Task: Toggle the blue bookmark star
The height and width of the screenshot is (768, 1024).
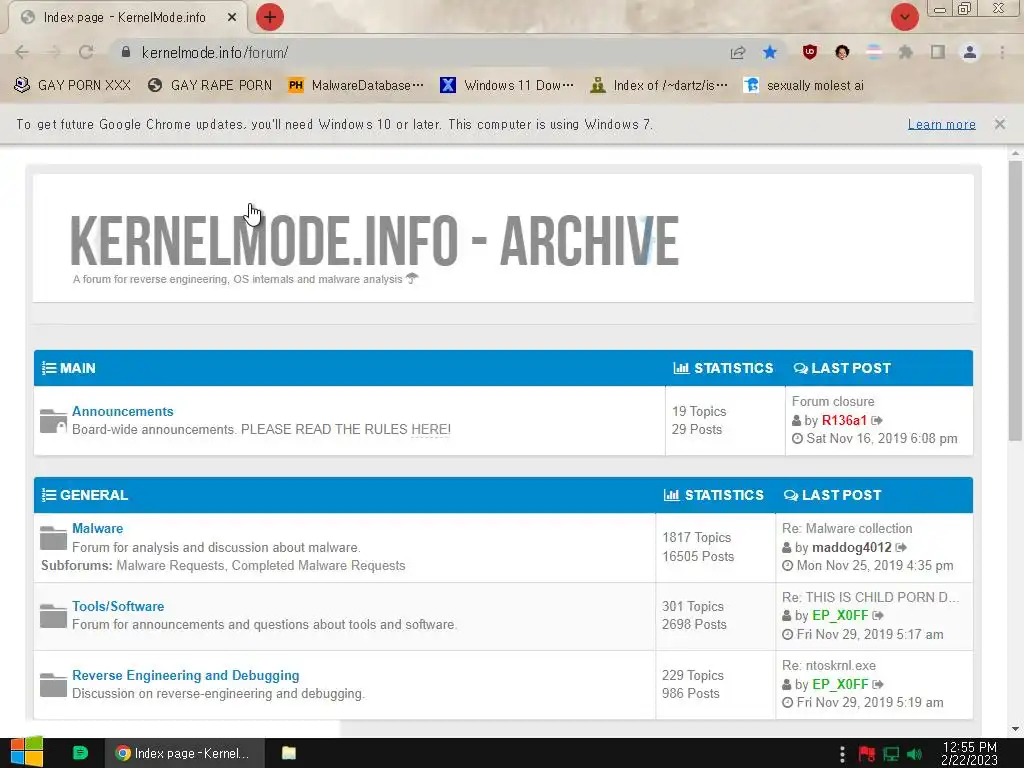Action: [770, 52]
